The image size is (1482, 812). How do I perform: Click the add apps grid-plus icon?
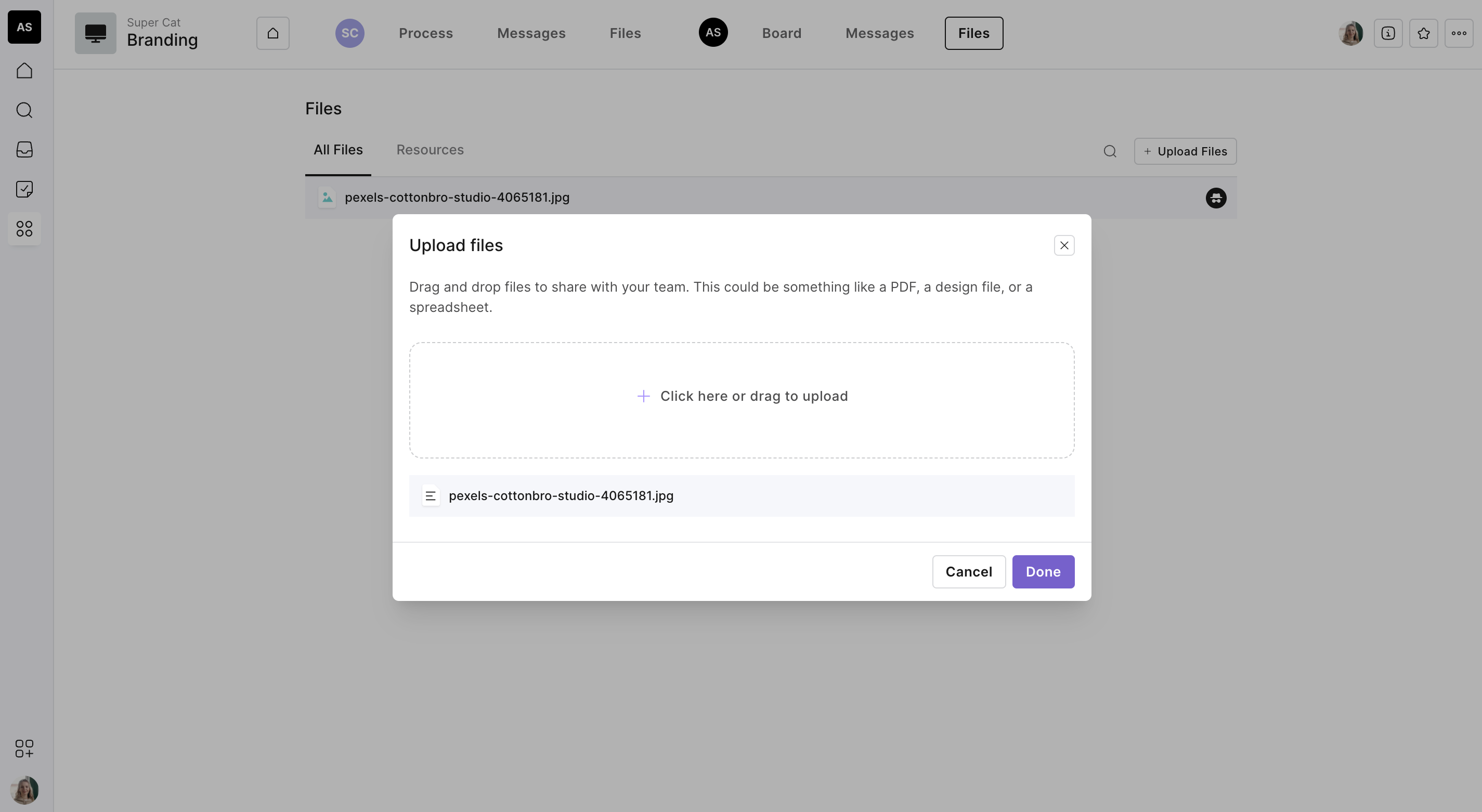24,748
